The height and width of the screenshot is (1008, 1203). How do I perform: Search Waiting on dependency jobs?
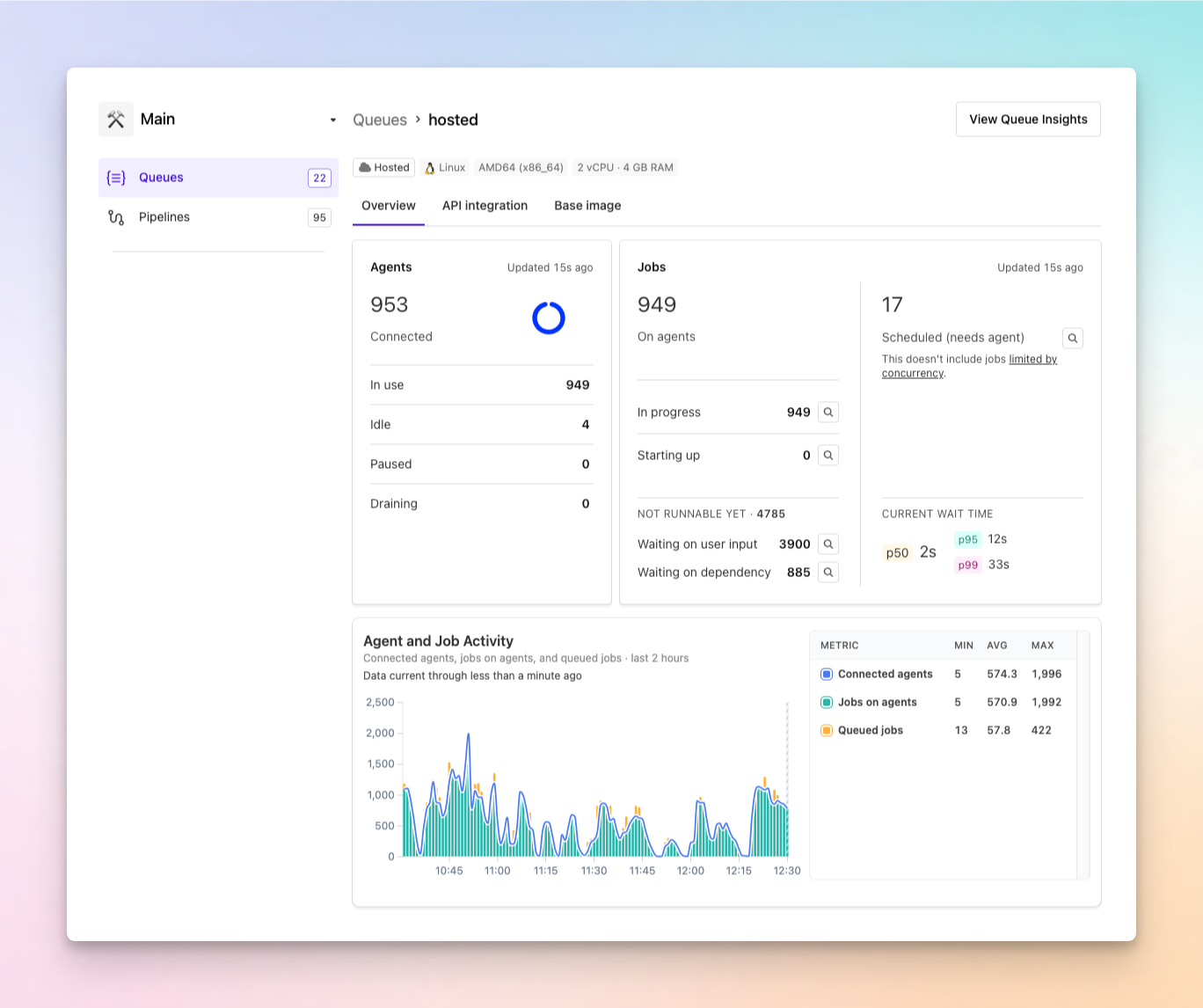pyautogui.click(x=828, y=573)
